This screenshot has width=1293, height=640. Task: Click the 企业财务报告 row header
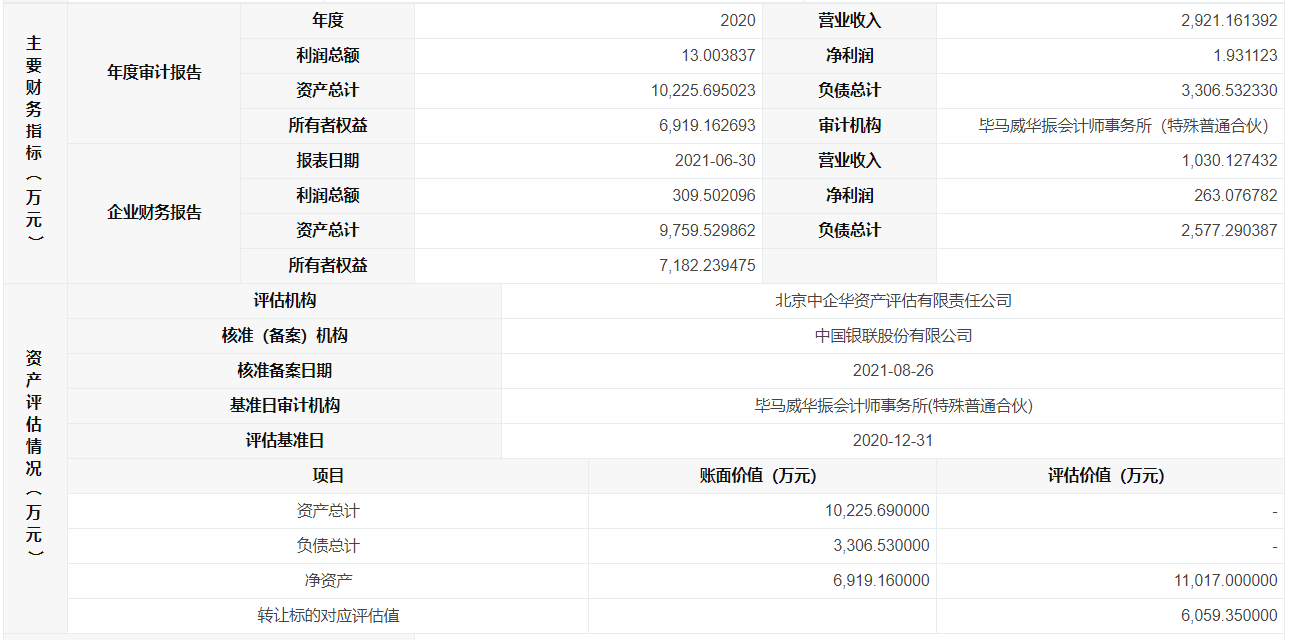(x=154, y=213)
